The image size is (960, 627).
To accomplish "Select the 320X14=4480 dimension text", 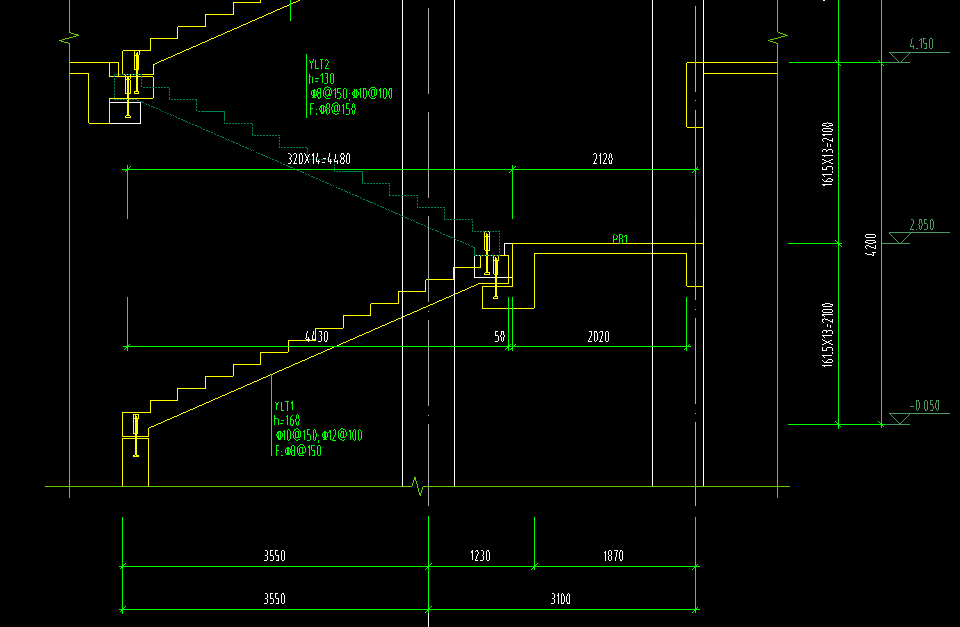I will (x=319, y=159).
